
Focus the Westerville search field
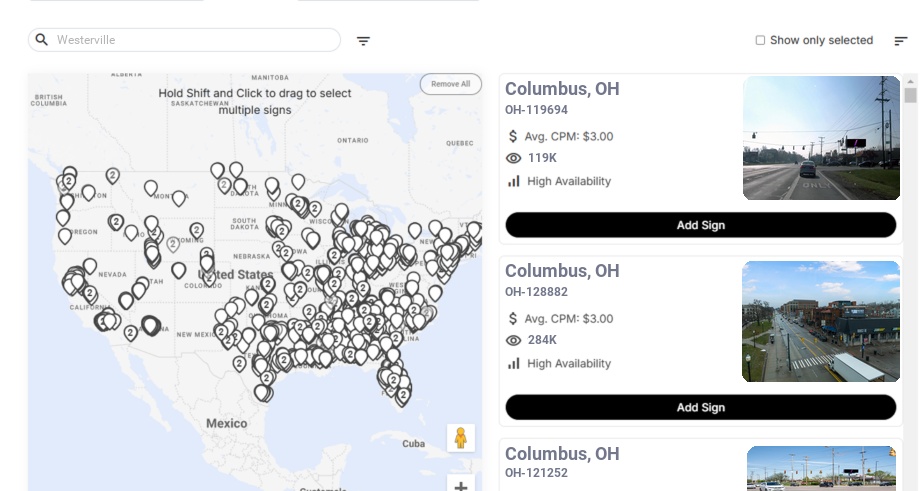(195, 40)
